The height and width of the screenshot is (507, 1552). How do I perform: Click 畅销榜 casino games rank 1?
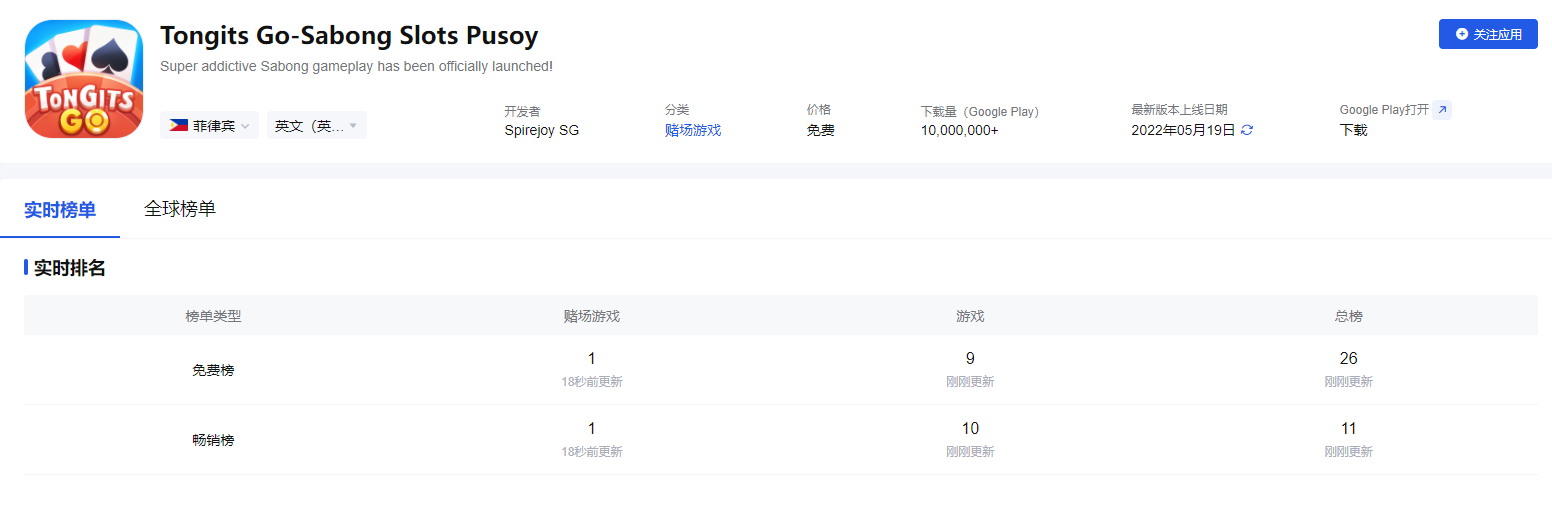click(x=592, y=428)
